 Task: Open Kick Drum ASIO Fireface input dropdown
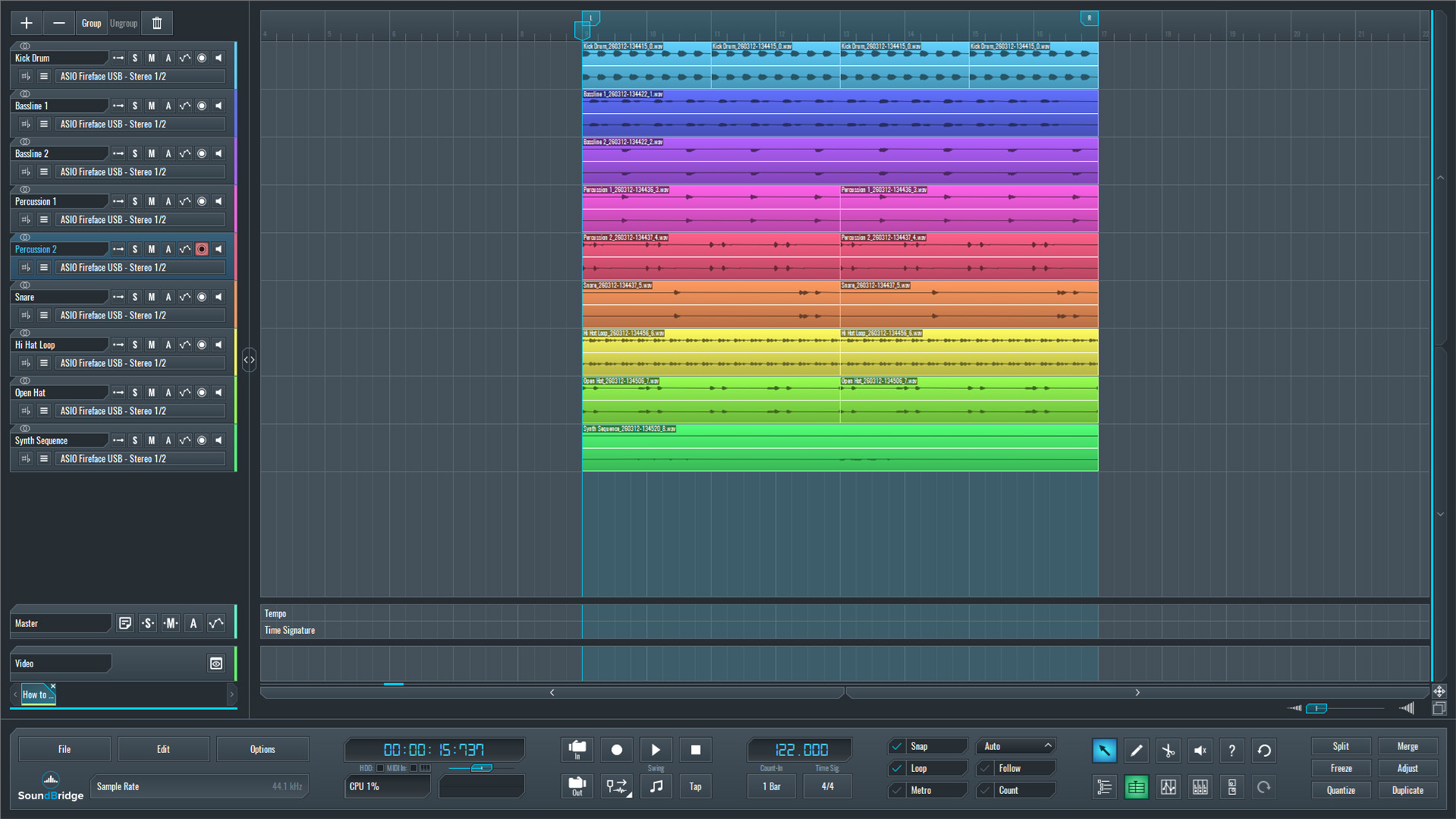140,77
